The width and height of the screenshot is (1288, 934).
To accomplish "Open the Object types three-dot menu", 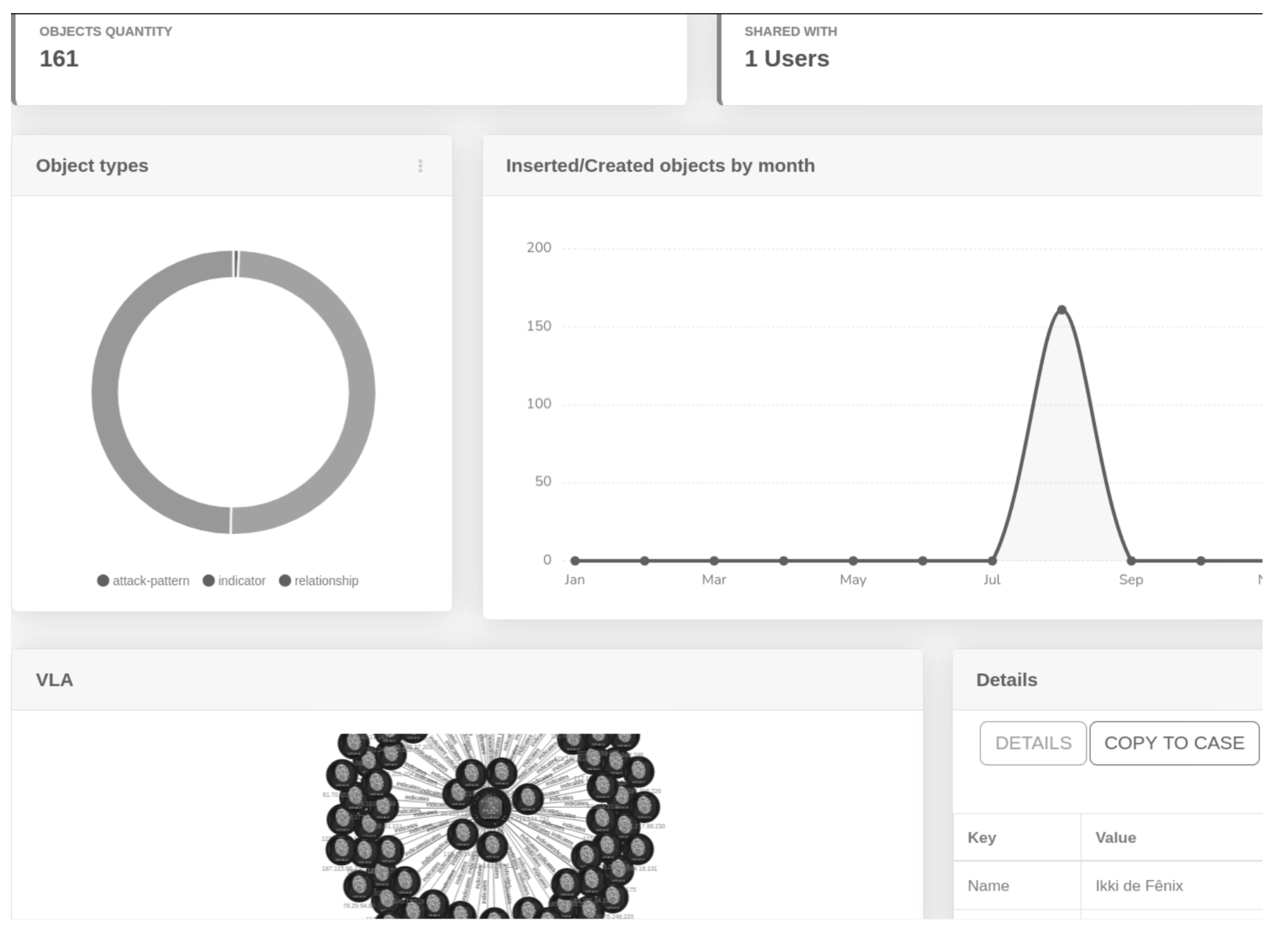I will click(420, 166).
